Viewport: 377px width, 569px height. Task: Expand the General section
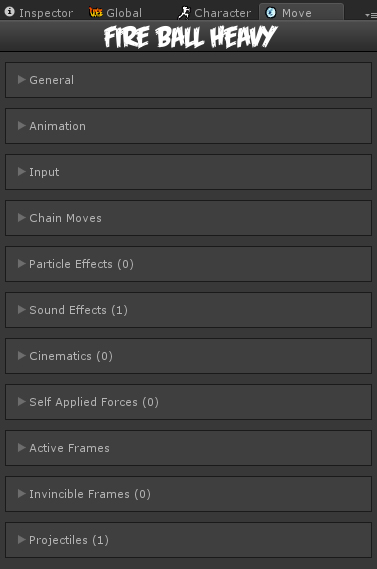point(188,80)
